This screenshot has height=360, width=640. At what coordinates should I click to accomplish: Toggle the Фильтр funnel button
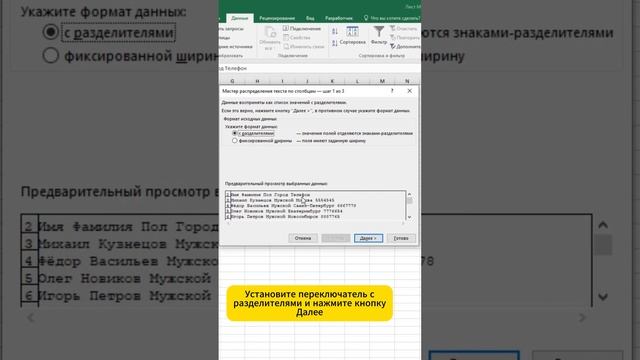[x=379, y=36]
